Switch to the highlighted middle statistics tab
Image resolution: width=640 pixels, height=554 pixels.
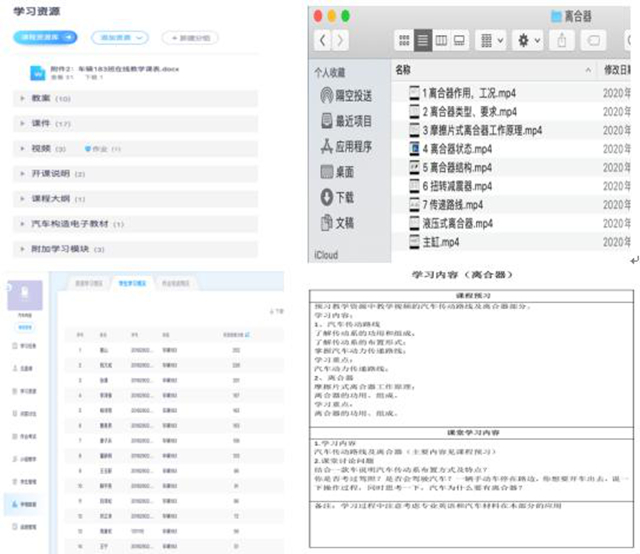pyautogui.click(x=131, y=284)
